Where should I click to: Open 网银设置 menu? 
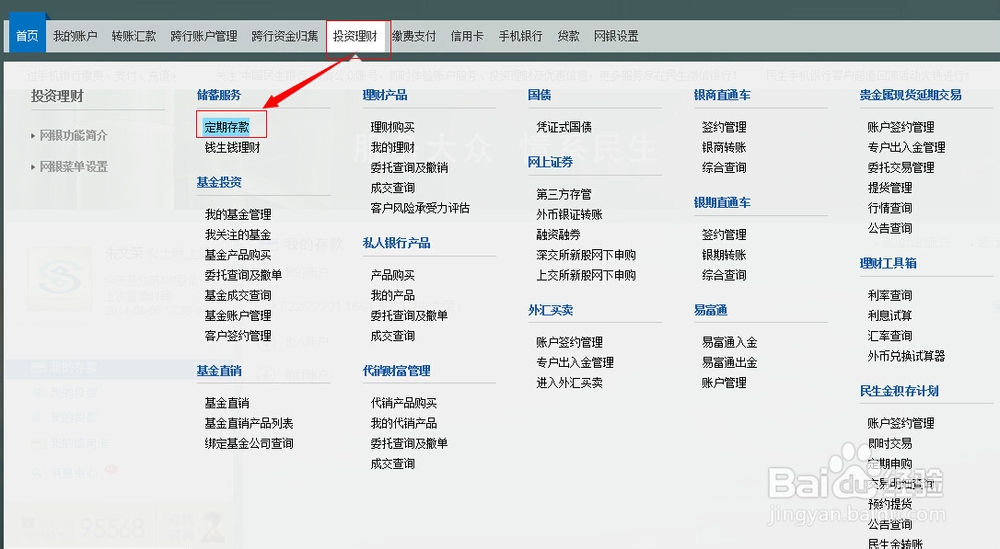[616, 36]
